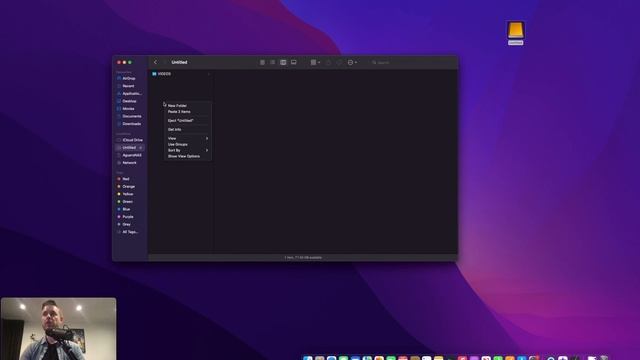Viewport: 640px width, 360px height.
Task: Open Applications in the Finder sidebar
Action: point(131,93)
